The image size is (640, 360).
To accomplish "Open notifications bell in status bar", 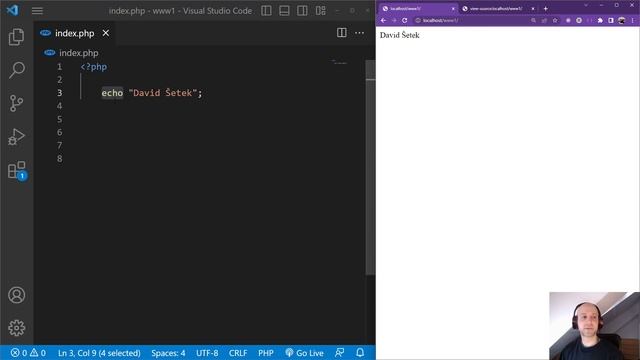I will (360, 353).
